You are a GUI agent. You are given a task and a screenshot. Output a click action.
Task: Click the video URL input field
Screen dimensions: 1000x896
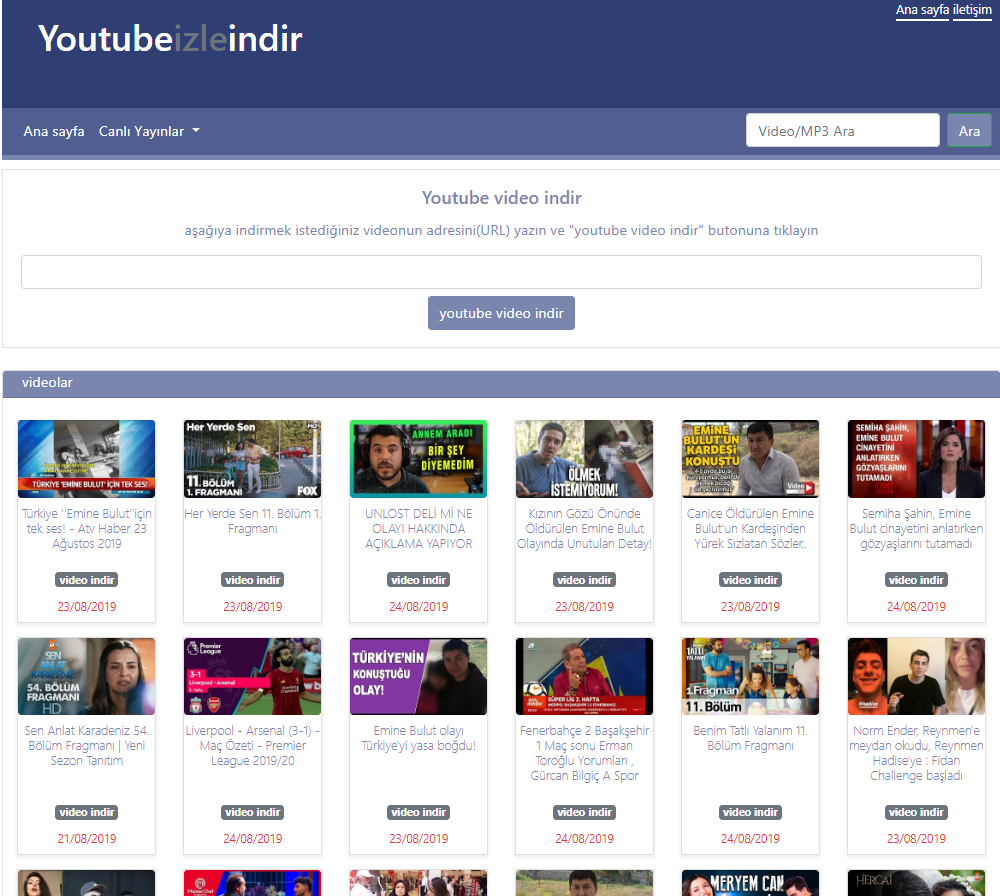501,272
